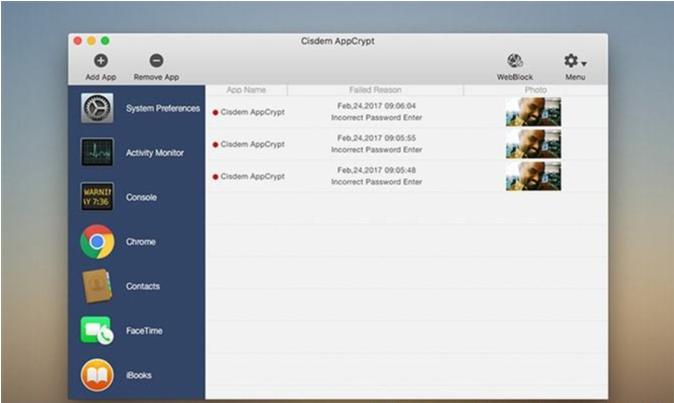Sort by App Name column header

[246, 90]
